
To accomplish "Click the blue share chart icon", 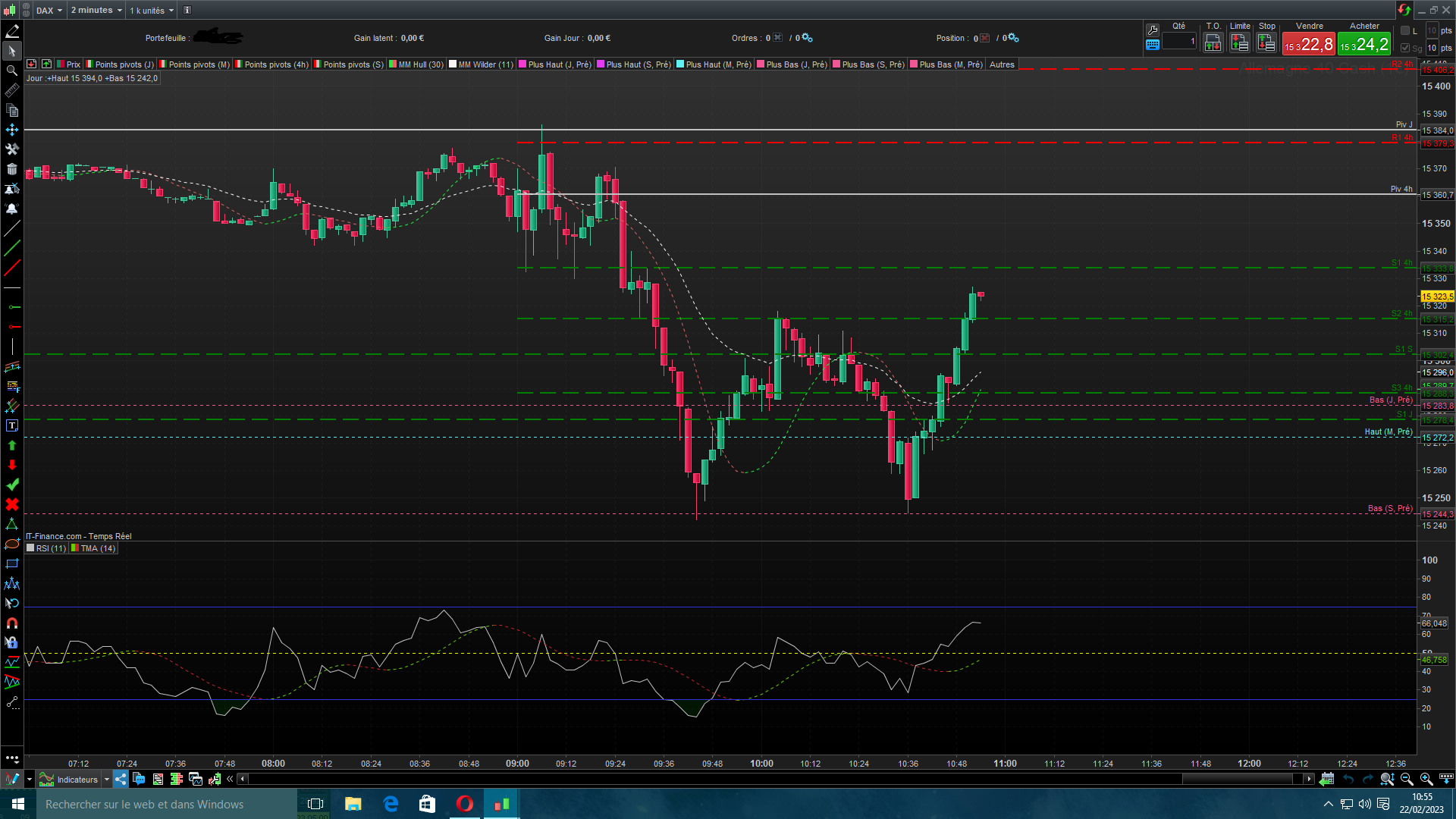I will click(x=121, y=779).
